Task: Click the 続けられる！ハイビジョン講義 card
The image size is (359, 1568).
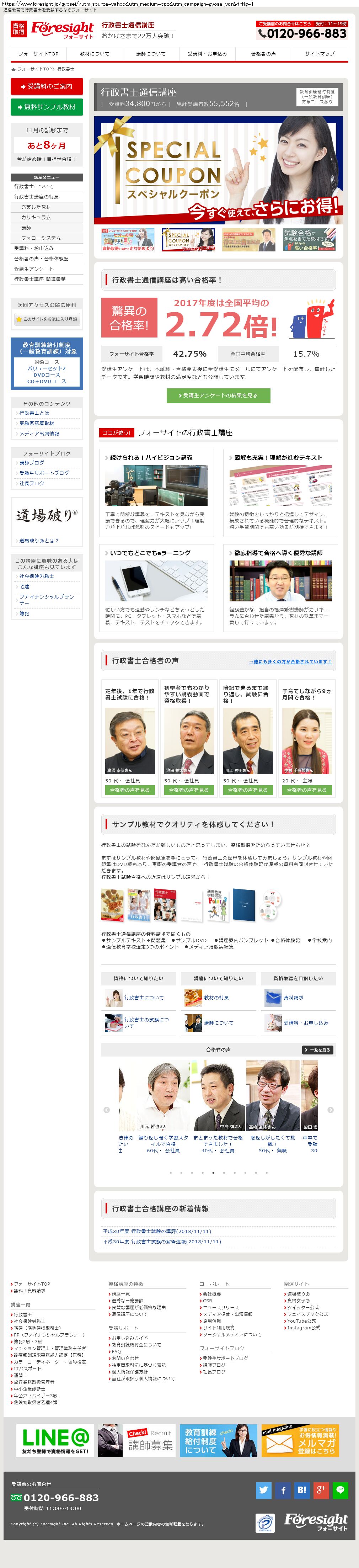Action: pyautogui.click(x=156, y=493)
